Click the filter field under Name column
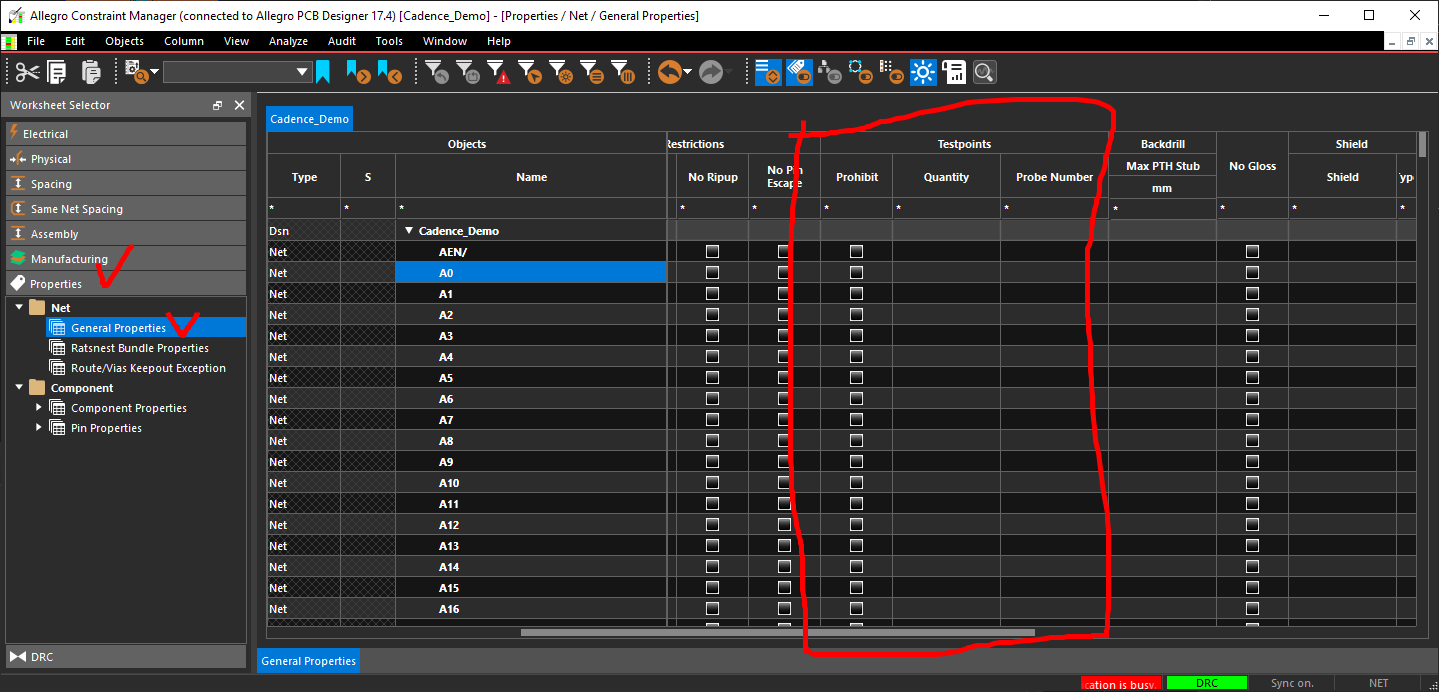Viewport: 1439px width, 692px height. (x=531, y=209)
